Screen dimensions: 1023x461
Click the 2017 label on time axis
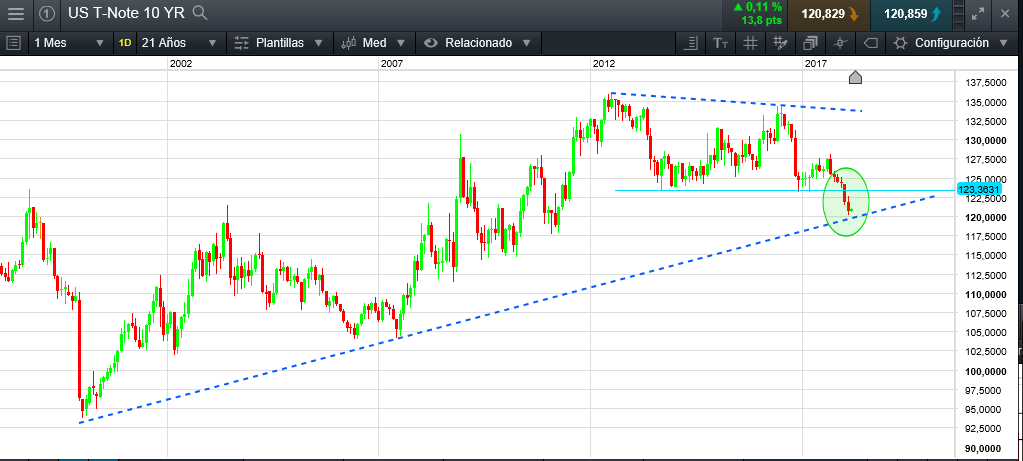[x=816, y=63]
